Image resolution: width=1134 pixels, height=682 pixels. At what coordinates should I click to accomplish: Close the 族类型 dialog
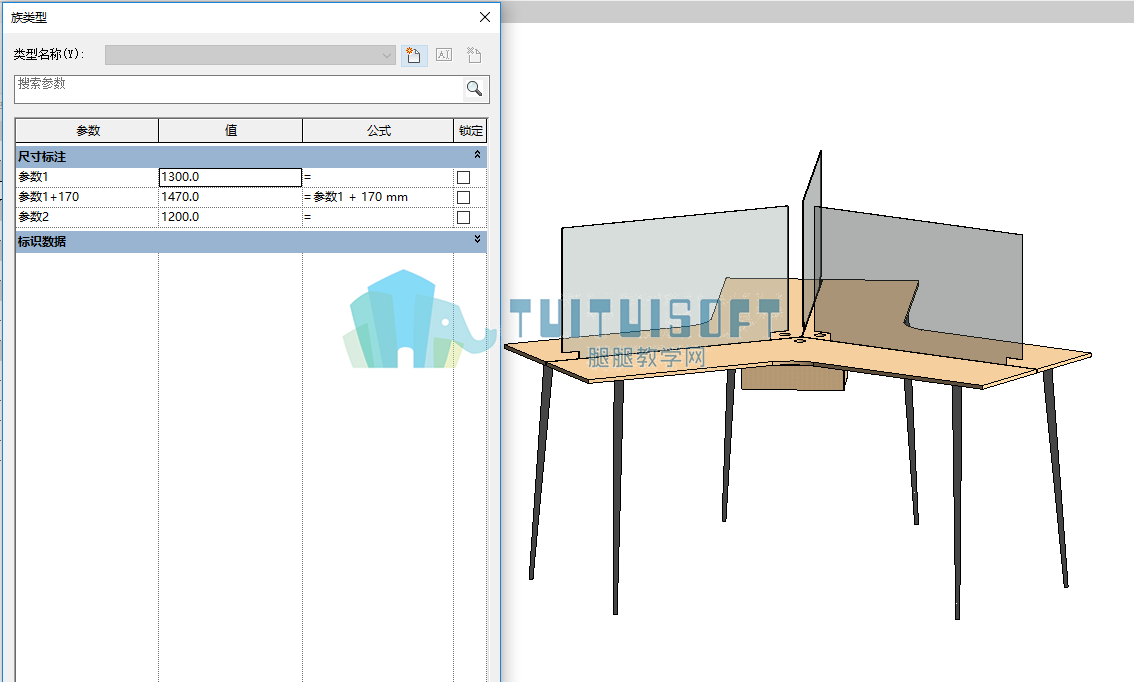click(485, 17)
